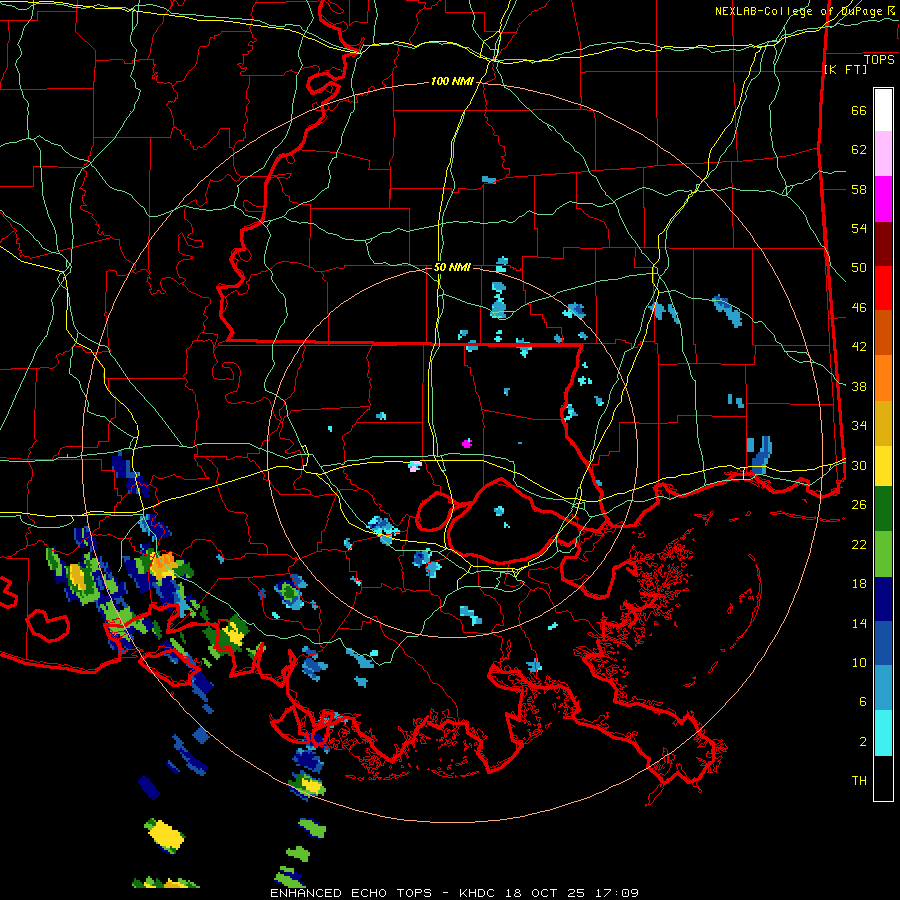The width and height of the screenshot is (900, 900).
Task: Click the white swatch atop the tops scale
Action: [883, 110]
